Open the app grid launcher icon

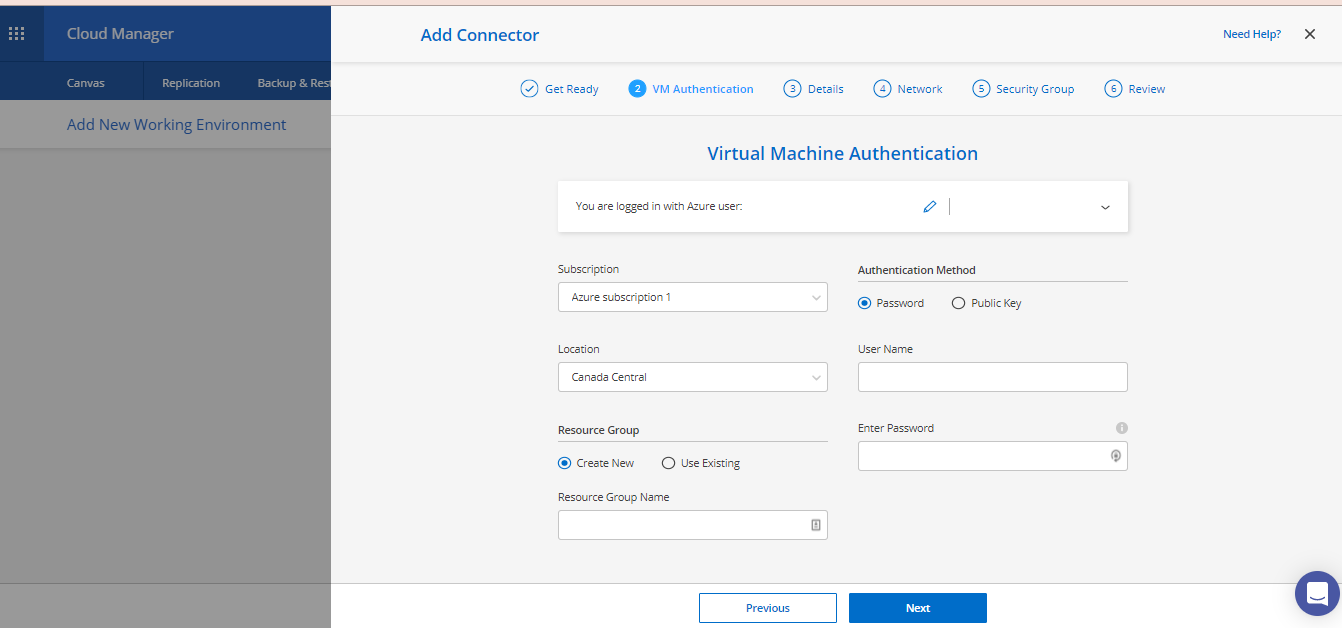point(17,34)
